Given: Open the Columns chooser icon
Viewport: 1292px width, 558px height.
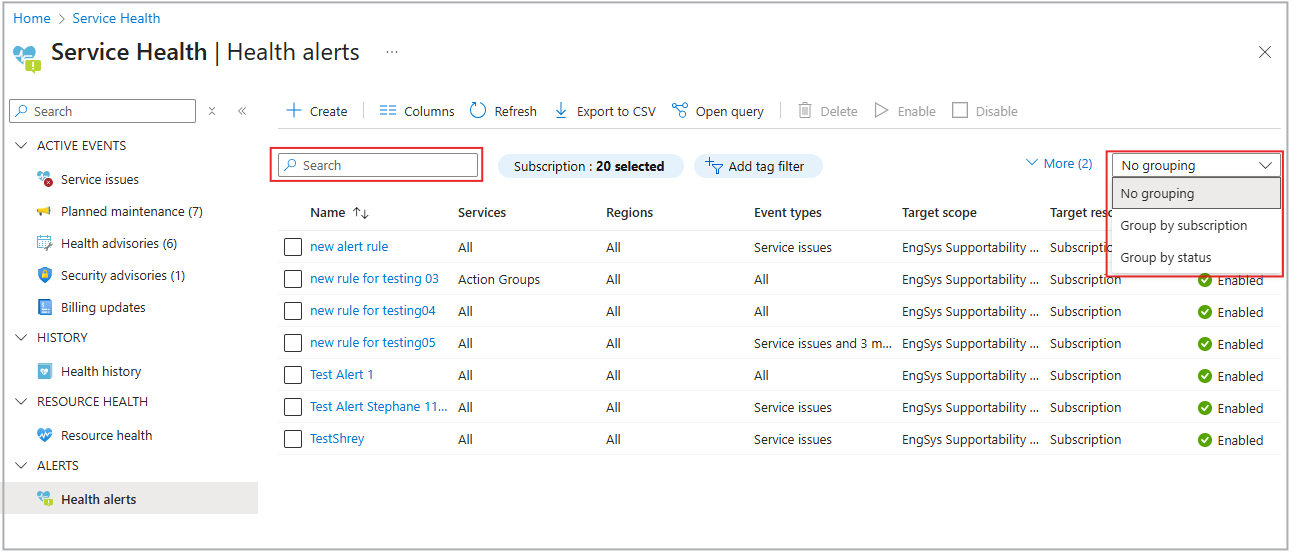Looking at the screenshot, I should tap(388, 111).
